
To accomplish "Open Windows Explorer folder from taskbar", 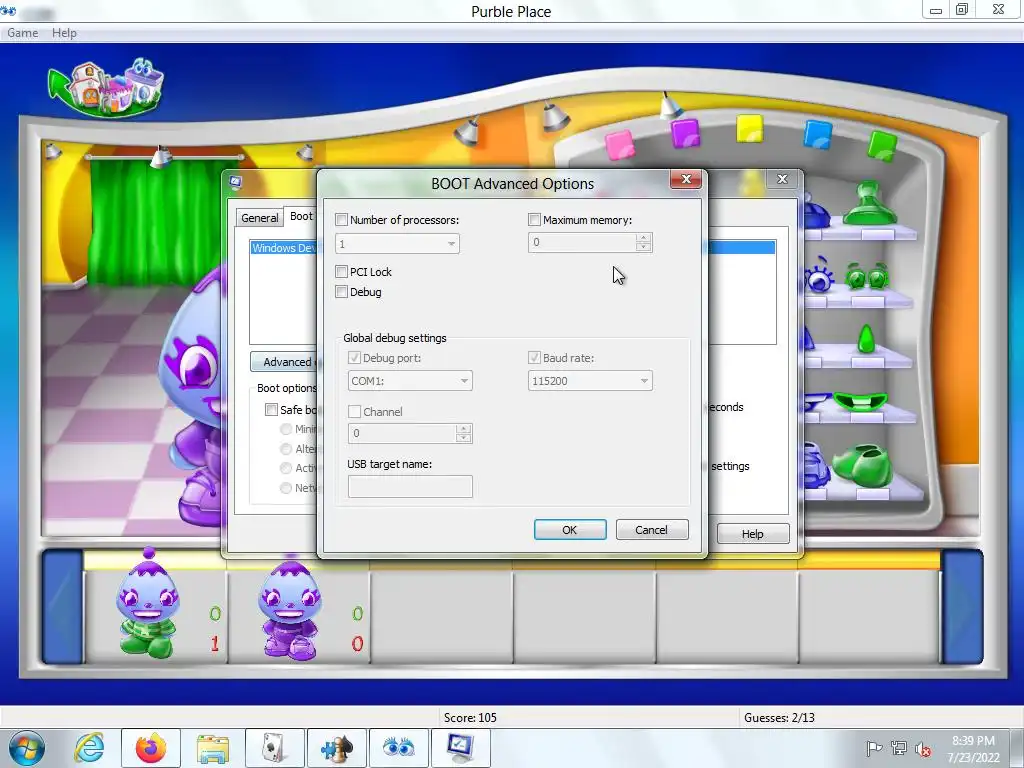I will tap(213, 748).
